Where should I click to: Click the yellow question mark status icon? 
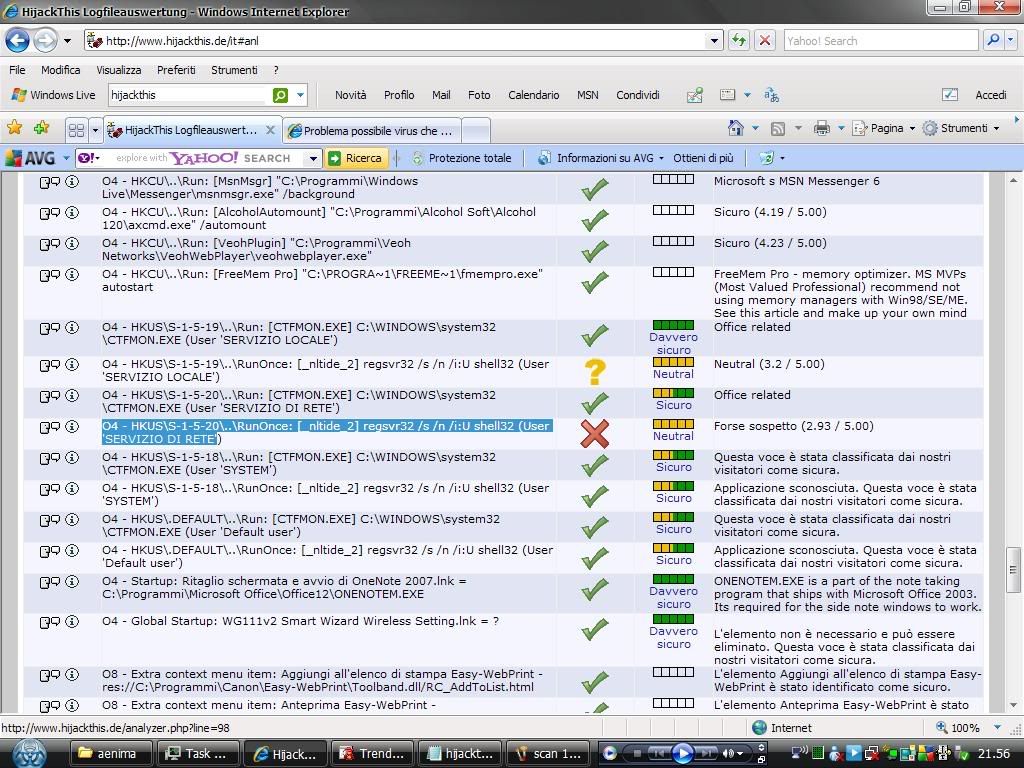pyautogui.click(x=594, y=372)
